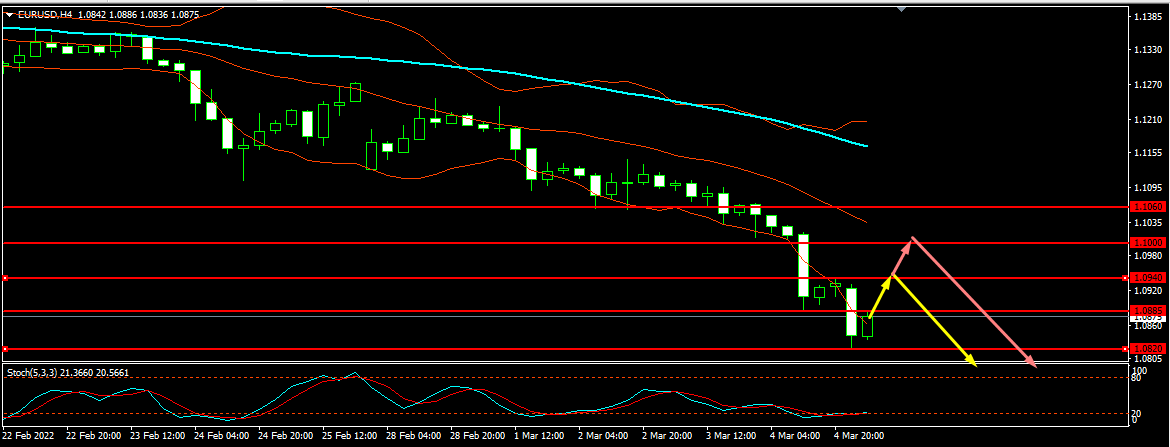Click the last green candlestick on chart
Viewport: 1170px width, 447px height.
867,326
